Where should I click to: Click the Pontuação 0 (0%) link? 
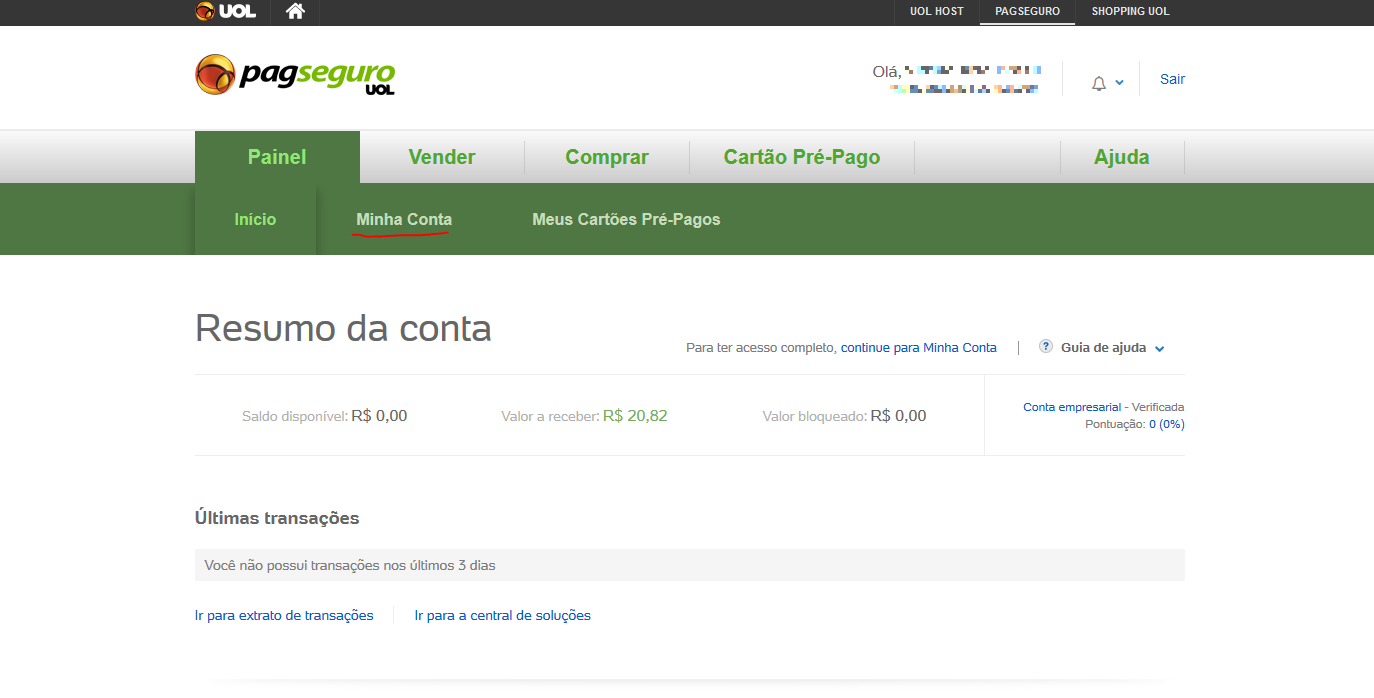(x=1166, y=424)
